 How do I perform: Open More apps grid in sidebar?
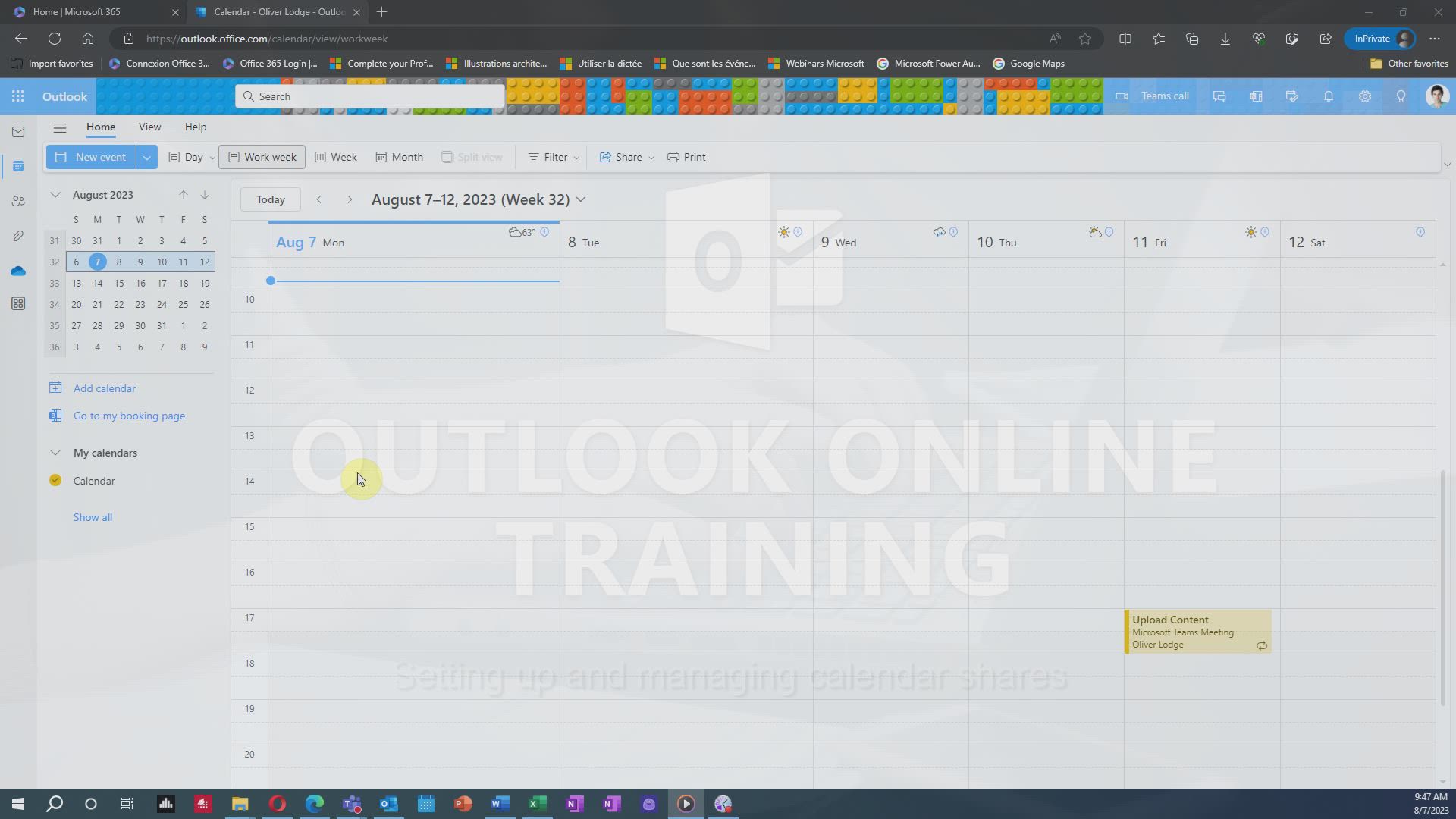tap(18, 304)
